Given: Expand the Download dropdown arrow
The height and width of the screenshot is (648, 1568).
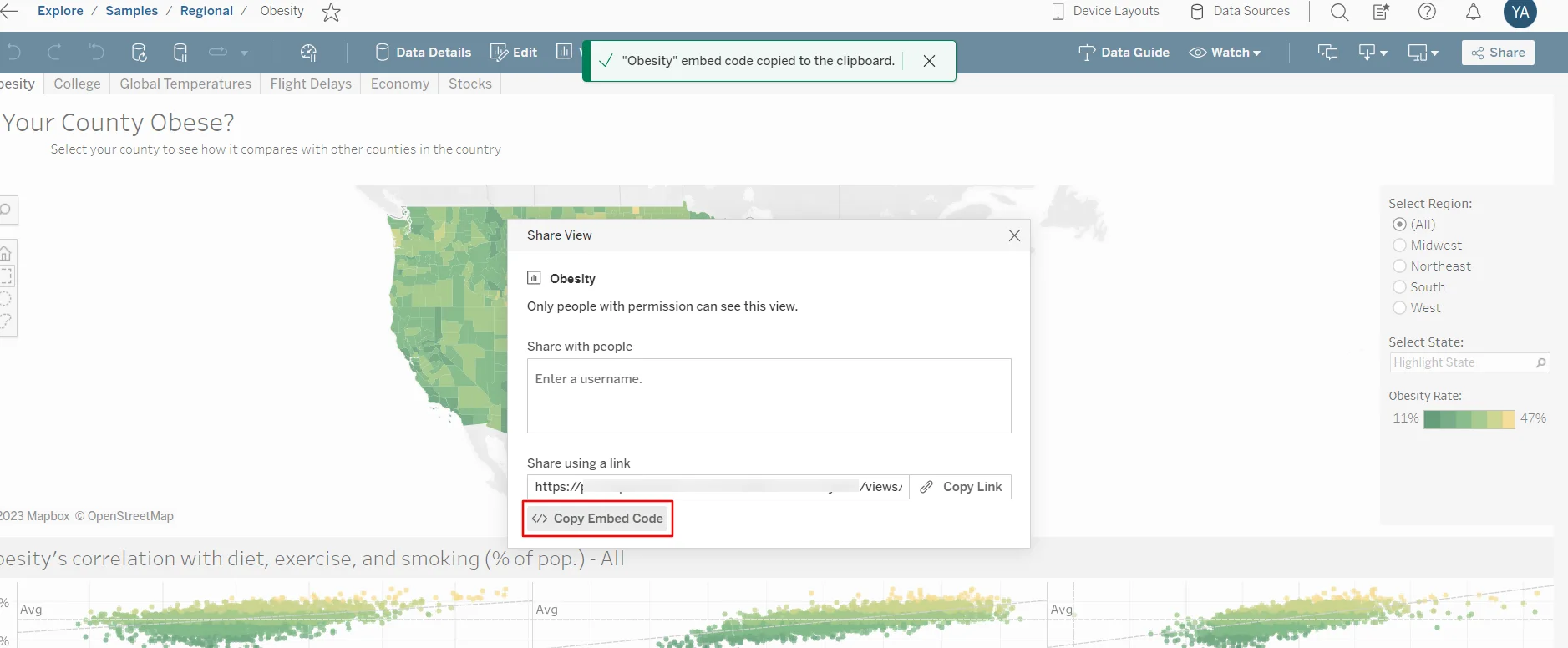Looking at the screenshot, I should coord(1384,53).
